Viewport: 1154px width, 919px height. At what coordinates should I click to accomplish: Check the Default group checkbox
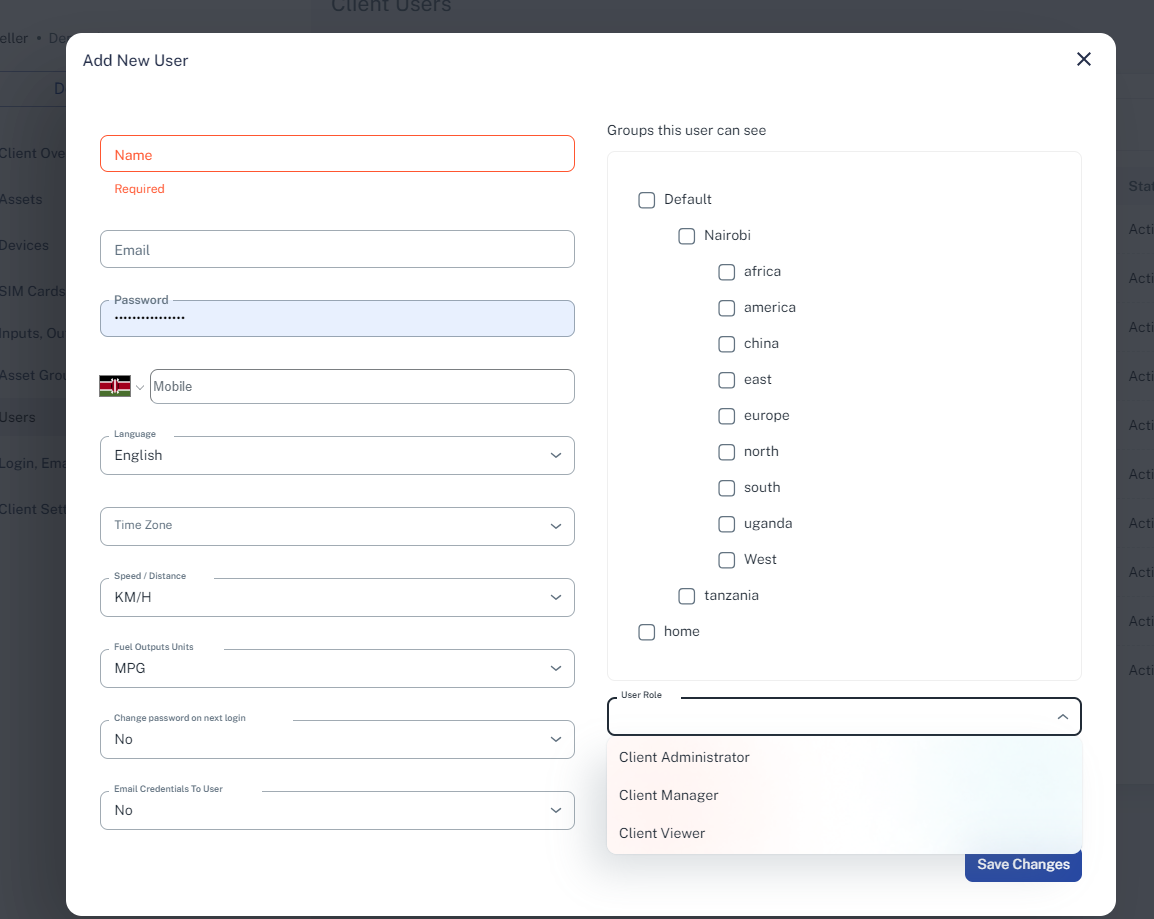click(646, 200)
